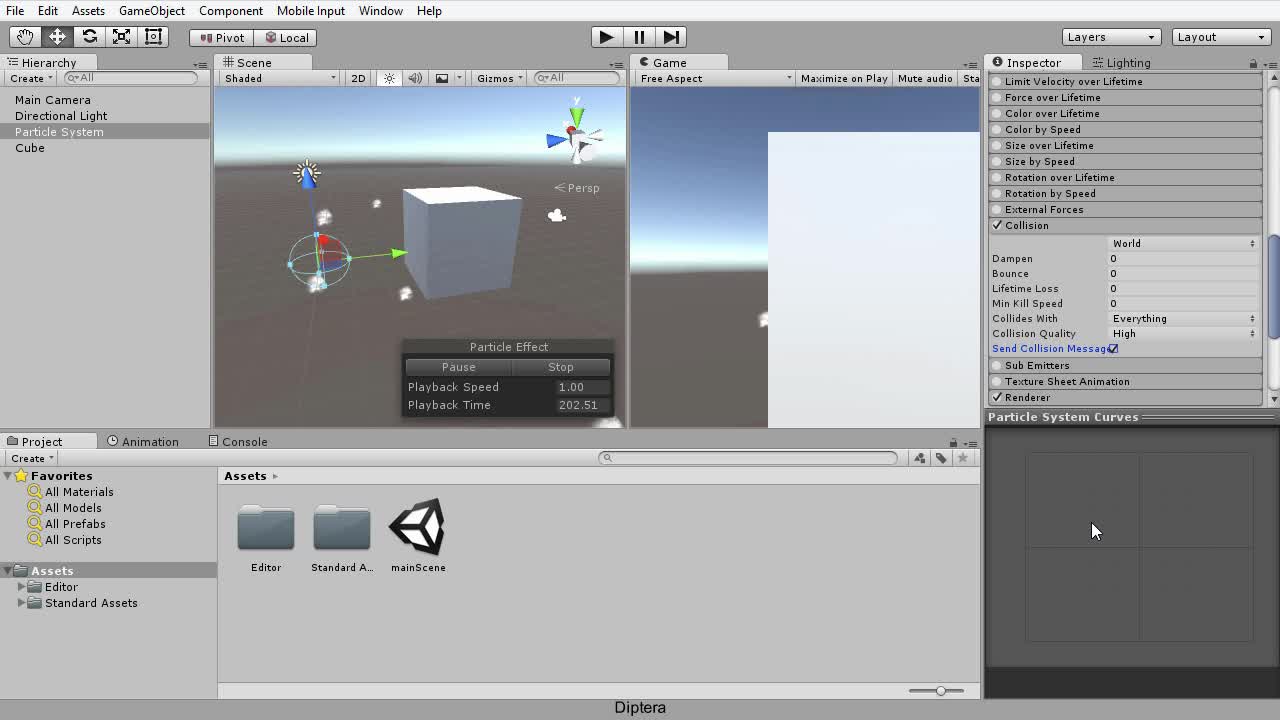Select the Hand tool in toolbar
1280x720 pixels.
pos(25,37)
